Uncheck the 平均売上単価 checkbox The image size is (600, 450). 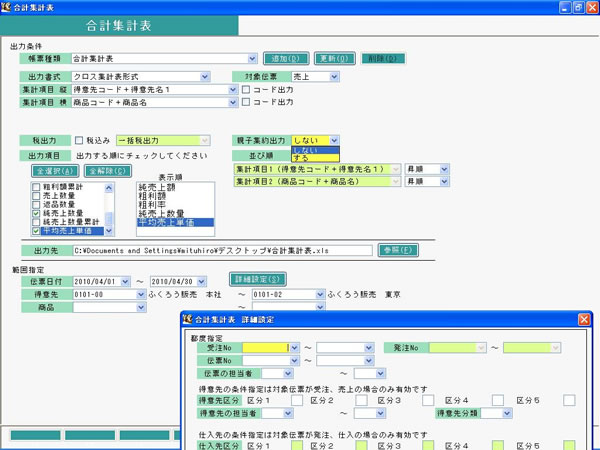36,231
